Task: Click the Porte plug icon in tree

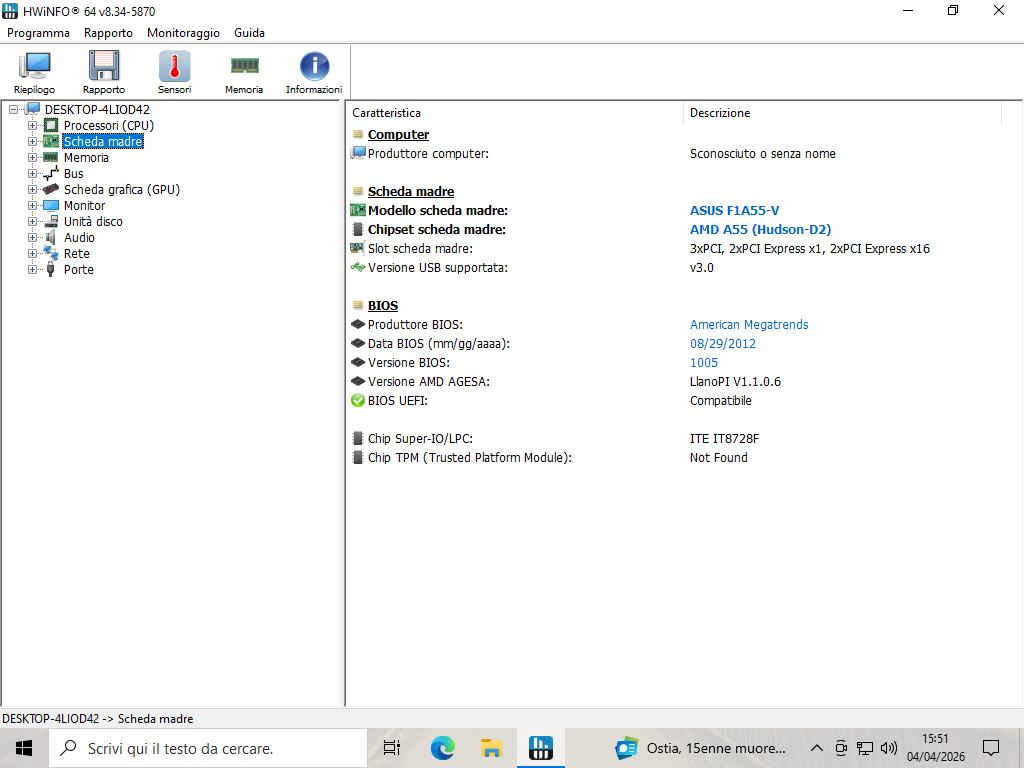Action: [x=51, y=270]
